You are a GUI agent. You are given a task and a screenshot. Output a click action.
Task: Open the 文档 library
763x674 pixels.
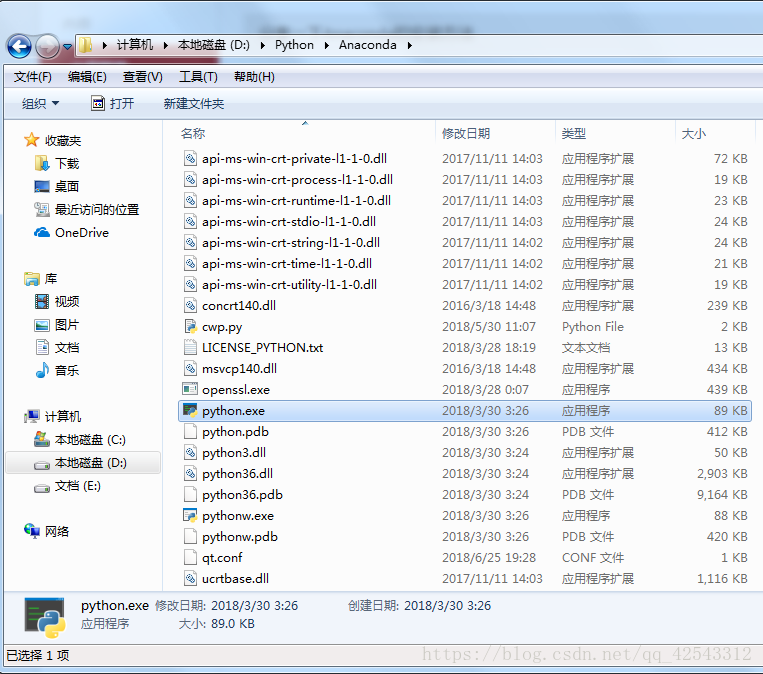(57, 347)
